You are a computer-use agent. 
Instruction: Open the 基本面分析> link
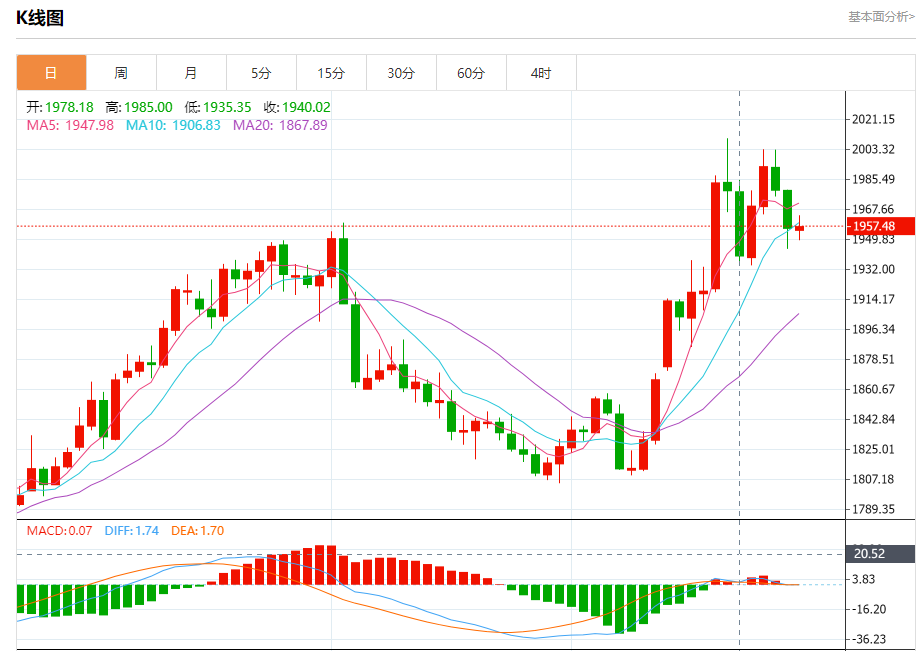882,17
